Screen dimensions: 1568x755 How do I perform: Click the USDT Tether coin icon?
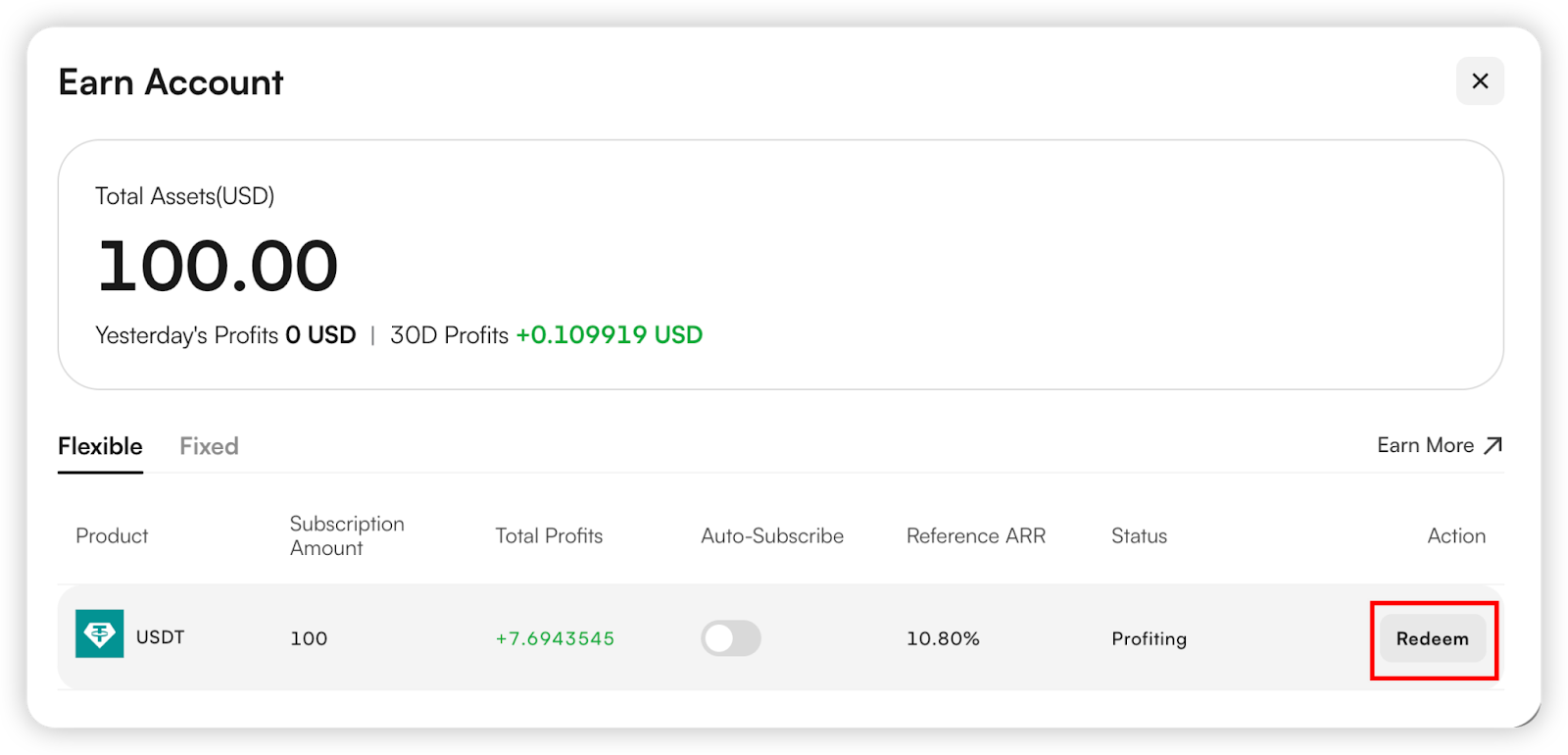[100, 633]
